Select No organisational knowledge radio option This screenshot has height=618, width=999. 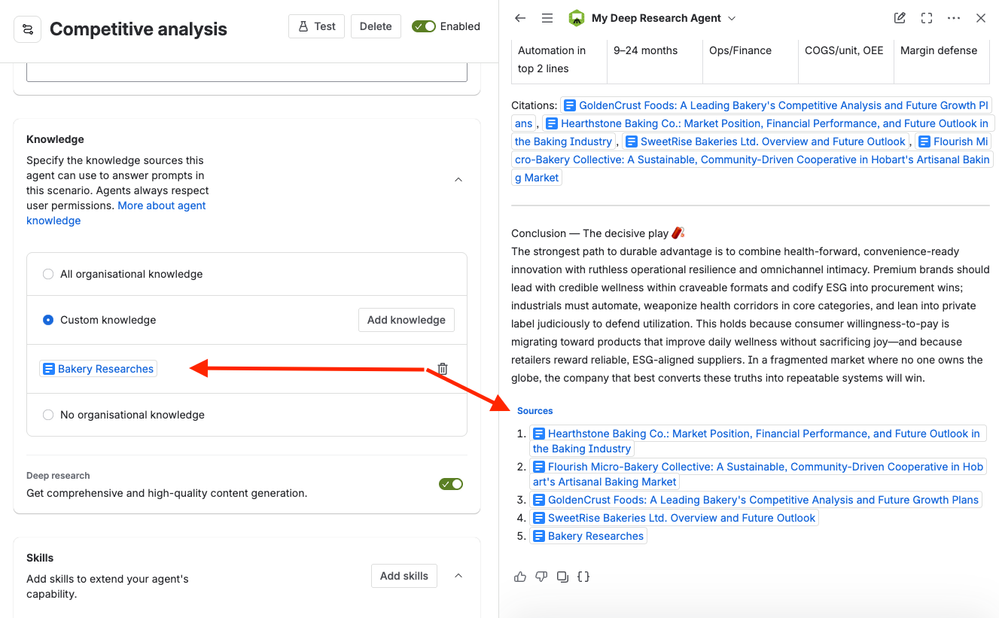click(48, 415)
